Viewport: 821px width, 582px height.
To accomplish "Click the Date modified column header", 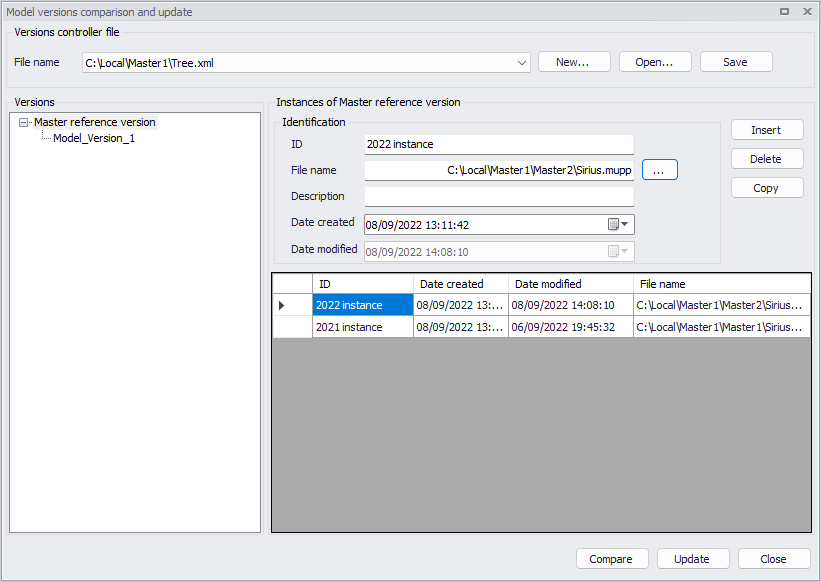I will click(x=571, y=284).
